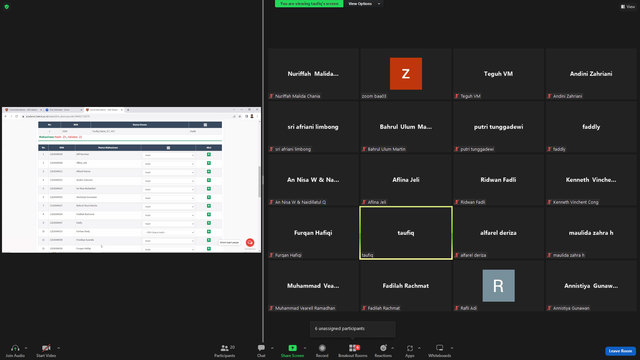Expand the caret beside Apps
Screen dimensions: 640x360
pyautogui.click(x=419, y=348)
